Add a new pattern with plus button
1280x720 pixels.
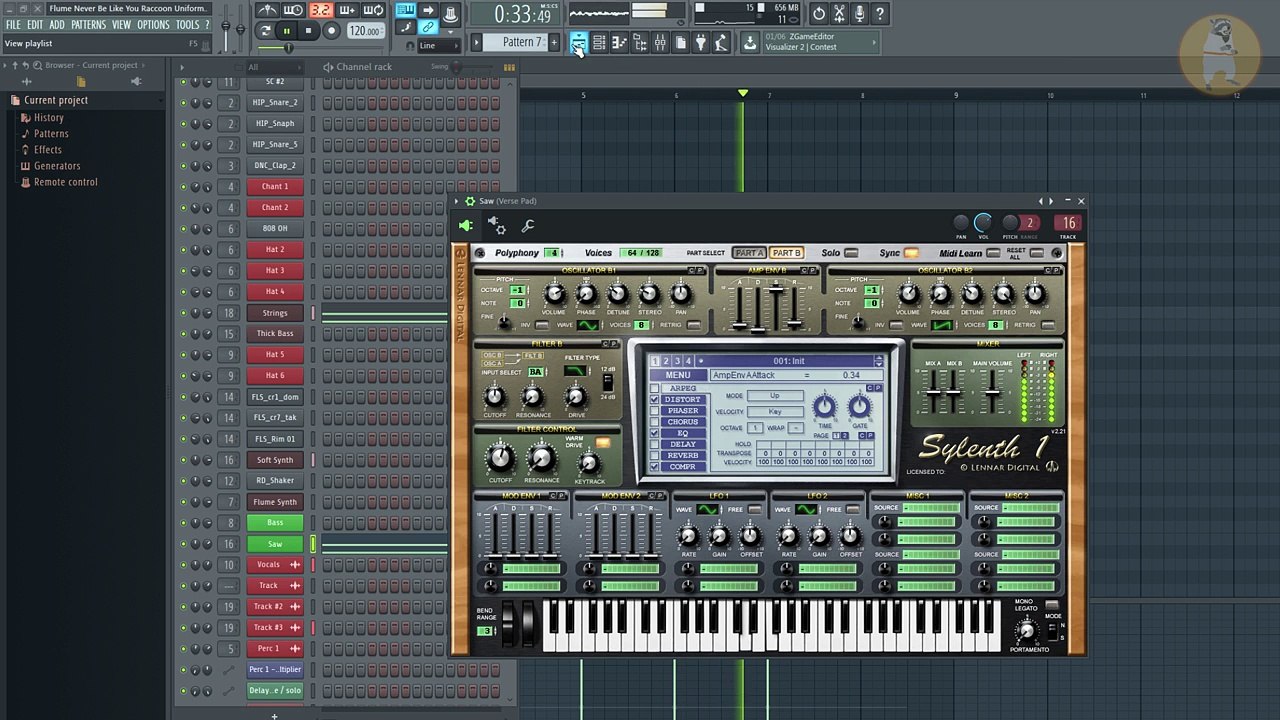554,42
